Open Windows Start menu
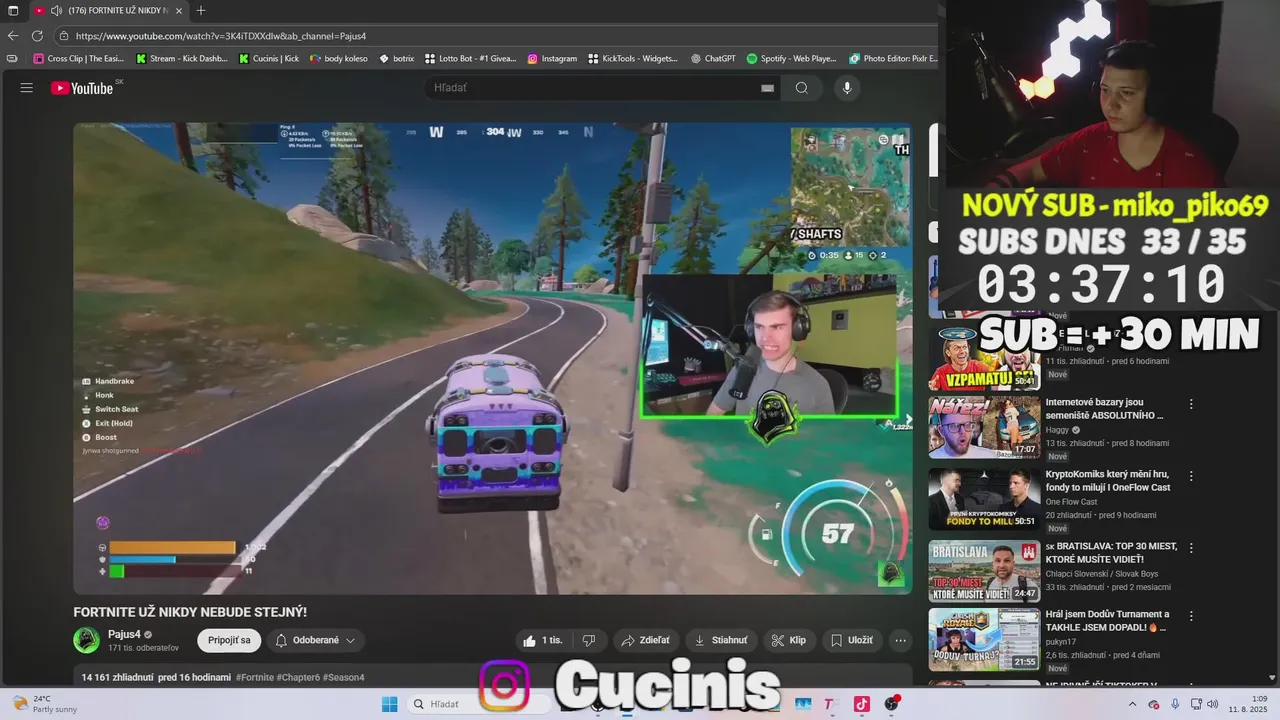 [x=389, y=704]
